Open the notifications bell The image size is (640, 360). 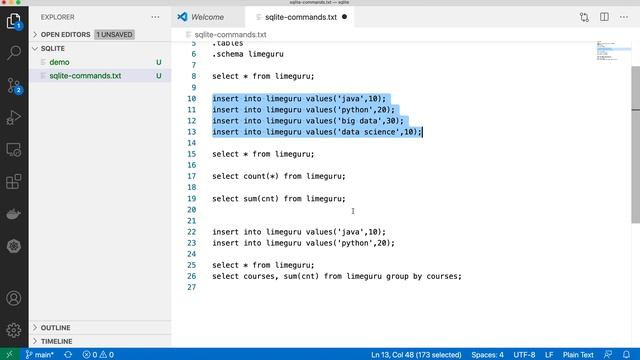[x=626, y=355]
